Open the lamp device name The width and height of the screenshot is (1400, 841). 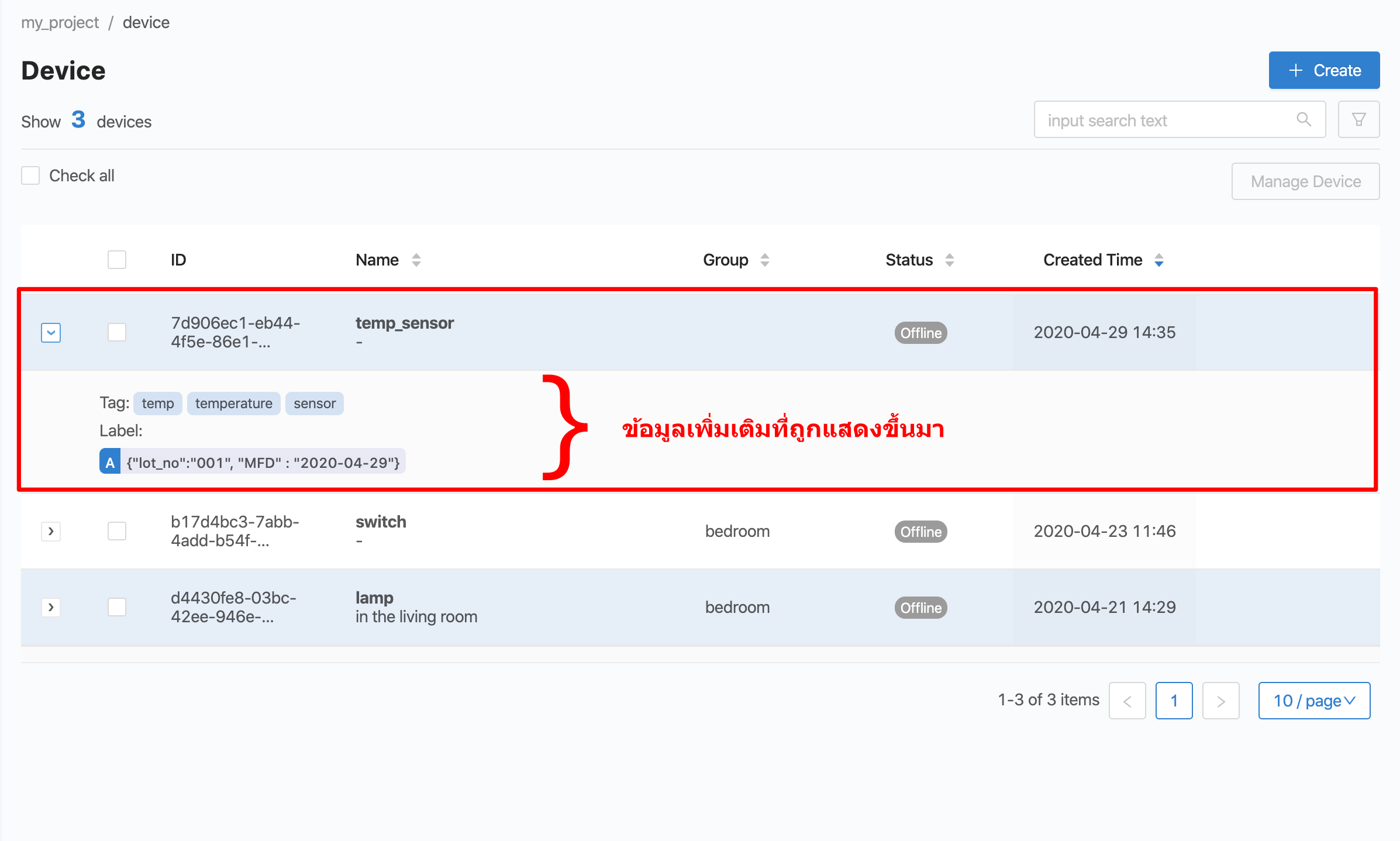[374, 598]
